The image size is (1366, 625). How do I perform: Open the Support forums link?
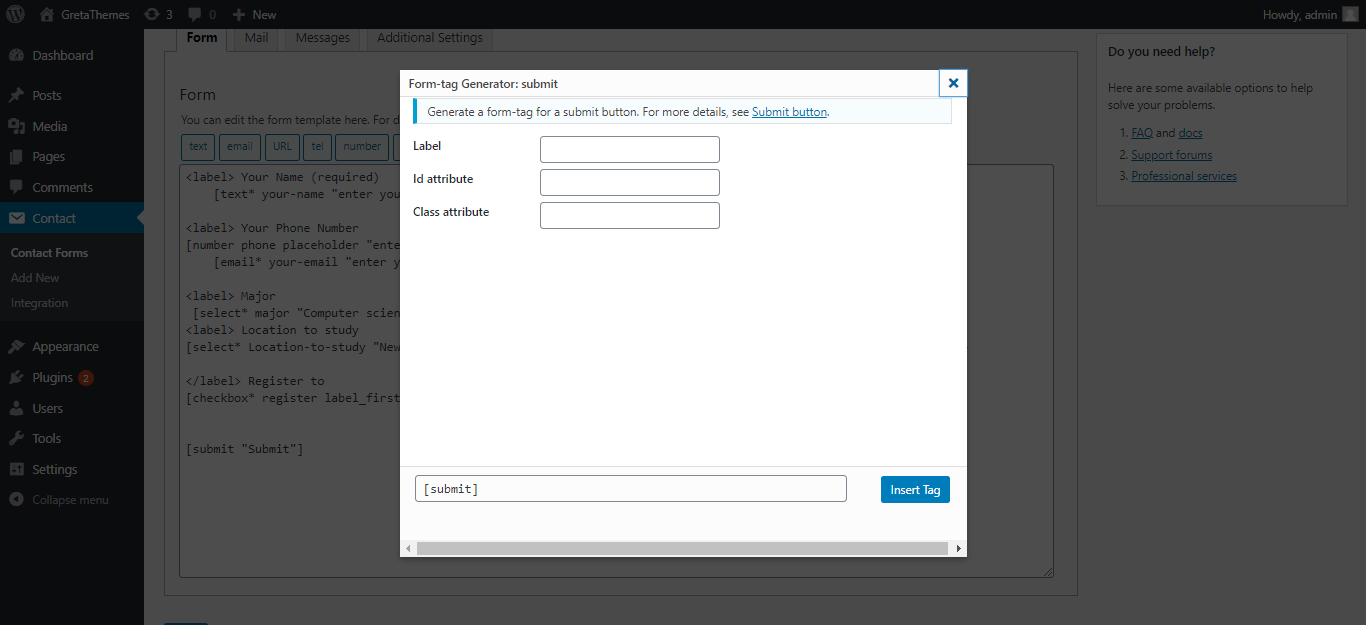coord(1172,155)
